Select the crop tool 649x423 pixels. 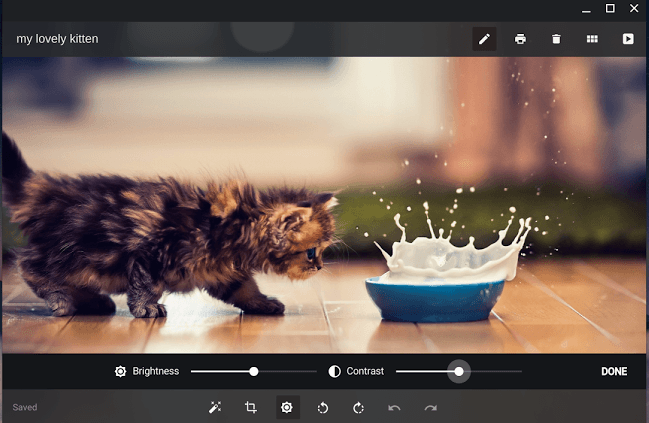(251, 407)
